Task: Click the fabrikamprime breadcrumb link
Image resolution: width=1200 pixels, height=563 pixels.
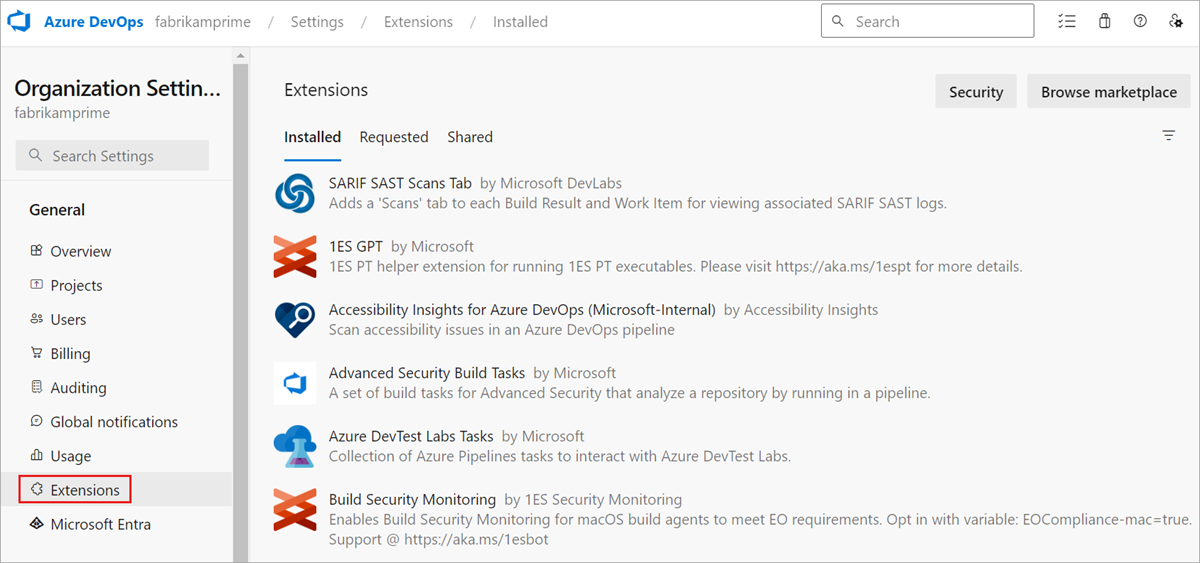Action: point(203,21)
